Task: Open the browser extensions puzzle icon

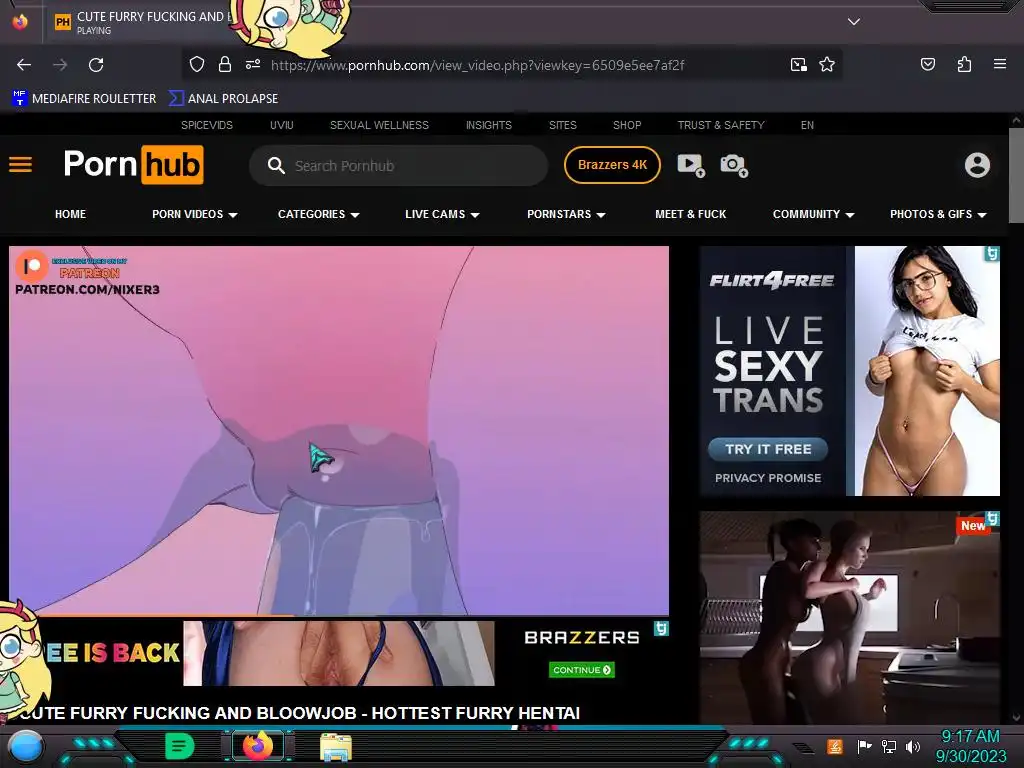Action: click(x=964, y=64)
